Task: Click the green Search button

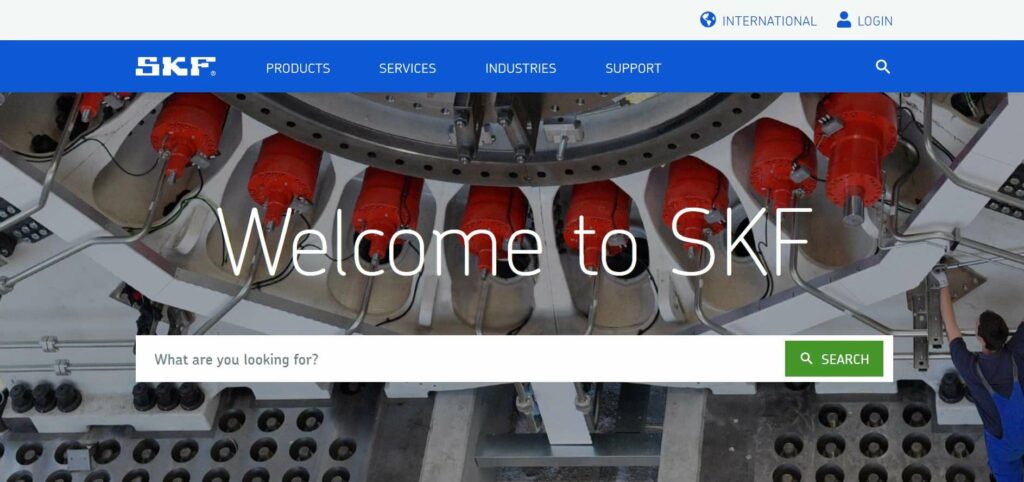Action: point(834,359)
